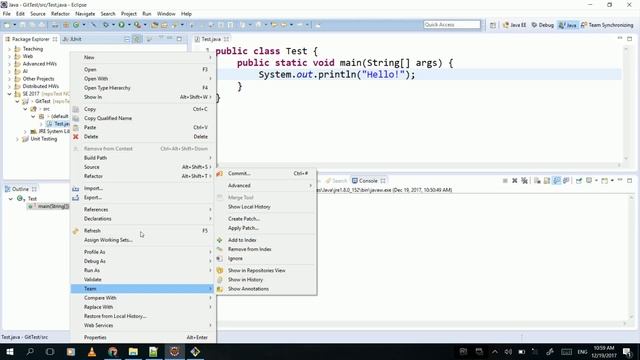Click the Debug bug toolbar icon

tap(106, 25)
